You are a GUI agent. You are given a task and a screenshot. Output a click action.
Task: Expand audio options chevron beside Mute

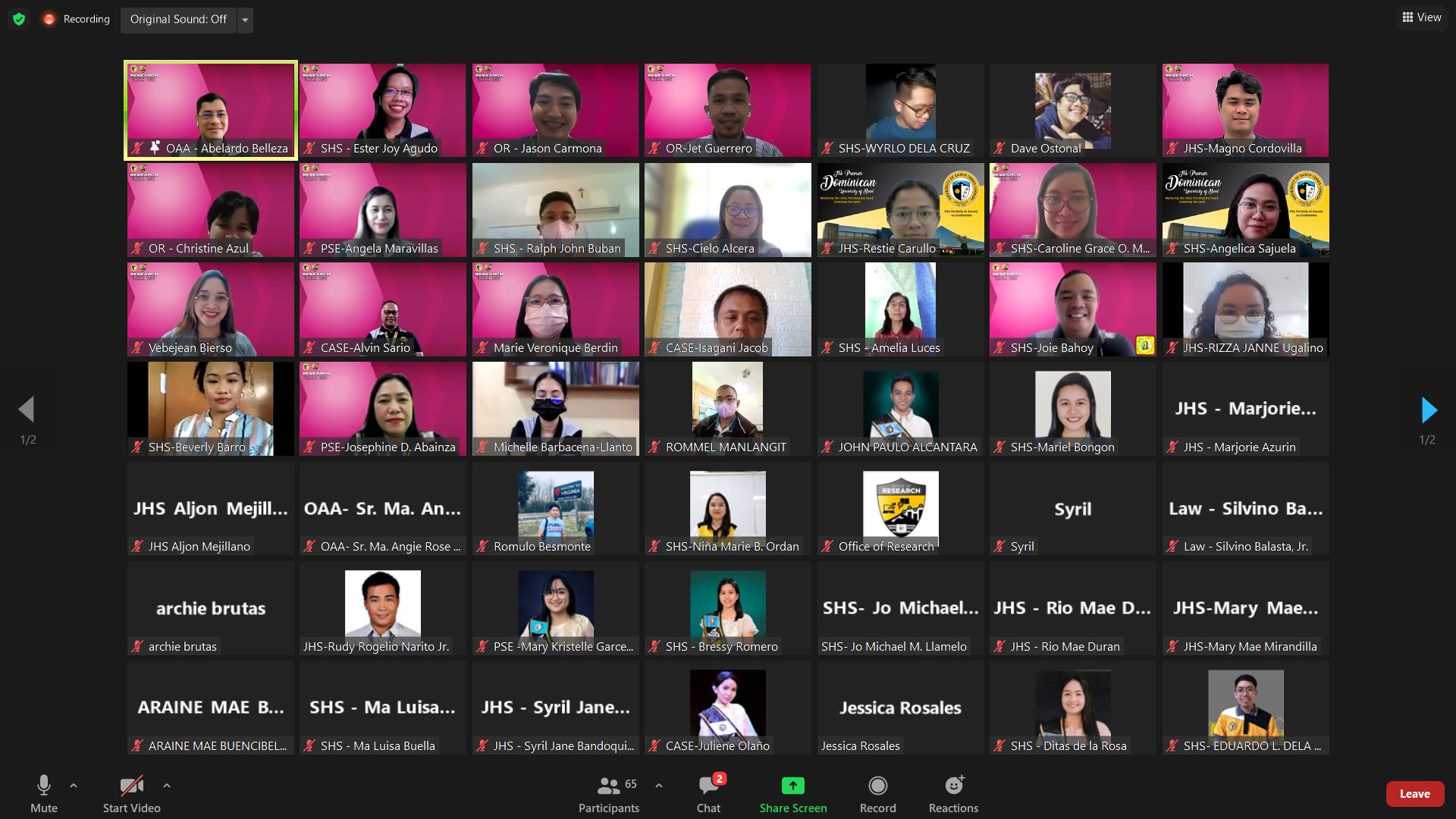click(x=74, y=786)
